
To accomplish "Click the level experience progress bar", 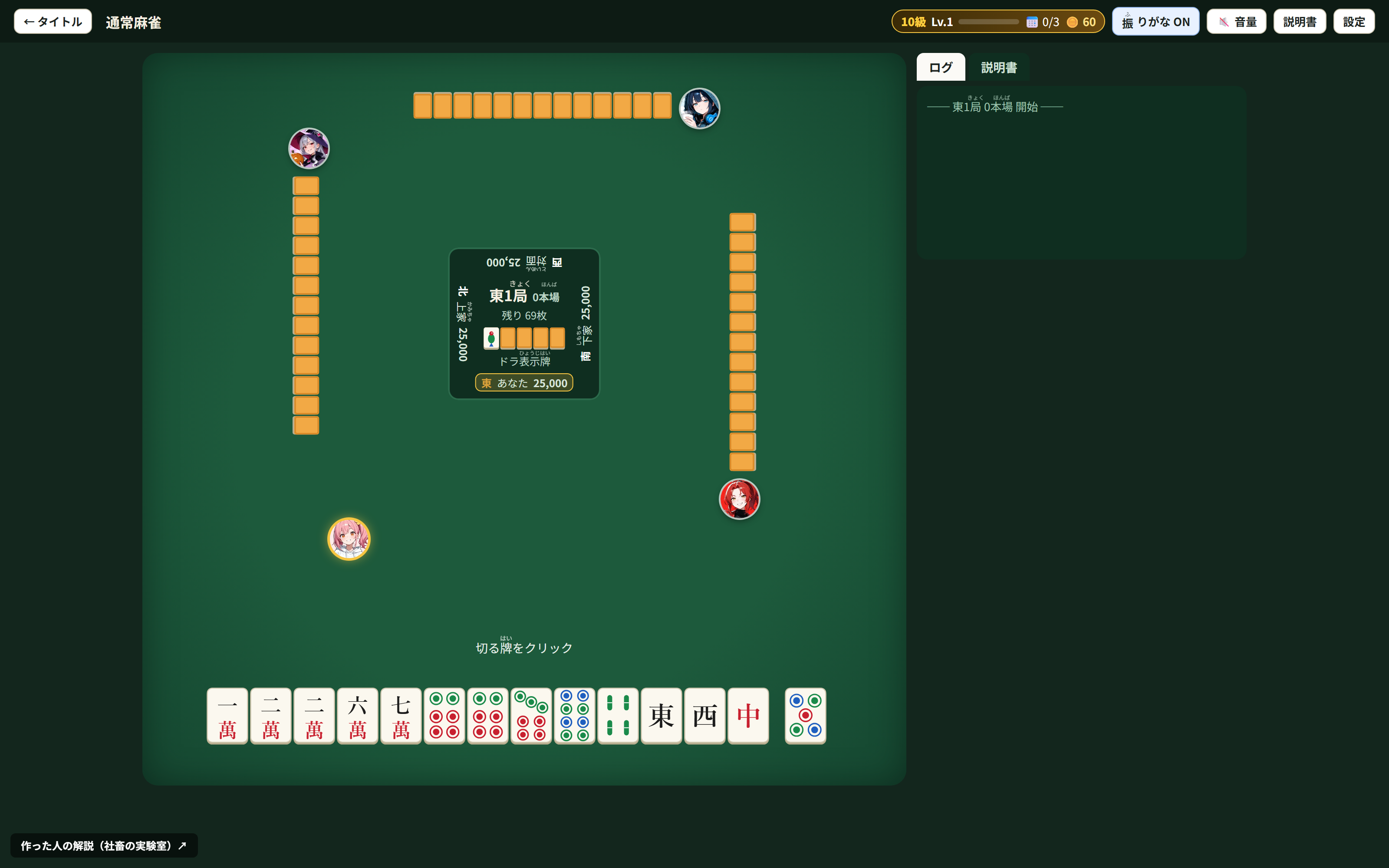I will (x=988, y=22).
